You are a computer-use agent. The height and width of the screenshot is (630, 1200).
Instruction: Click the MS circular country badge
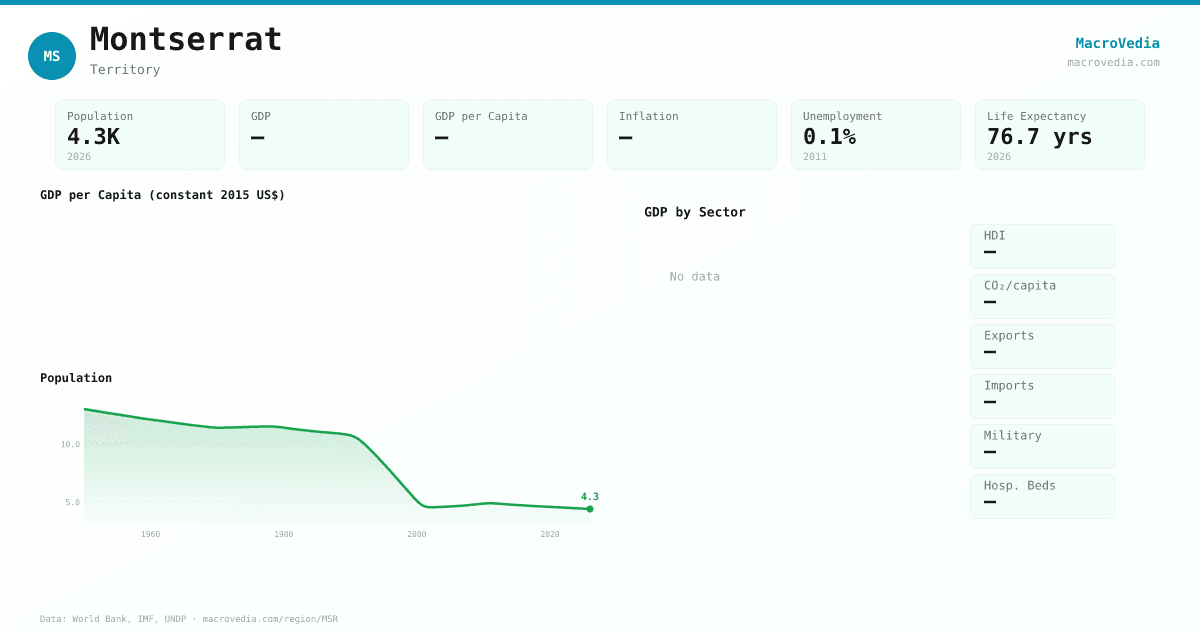point(52,56)
